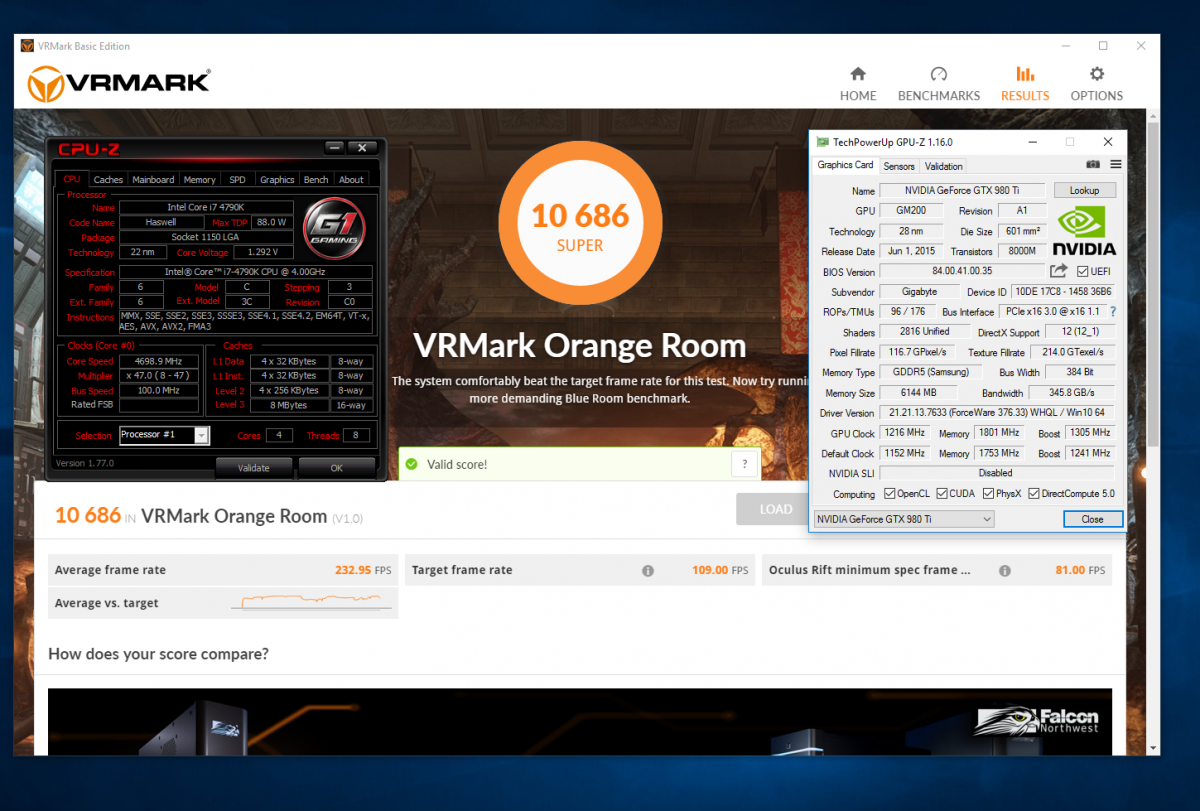Close the CPU-Z window with X

tap(362, 148)
